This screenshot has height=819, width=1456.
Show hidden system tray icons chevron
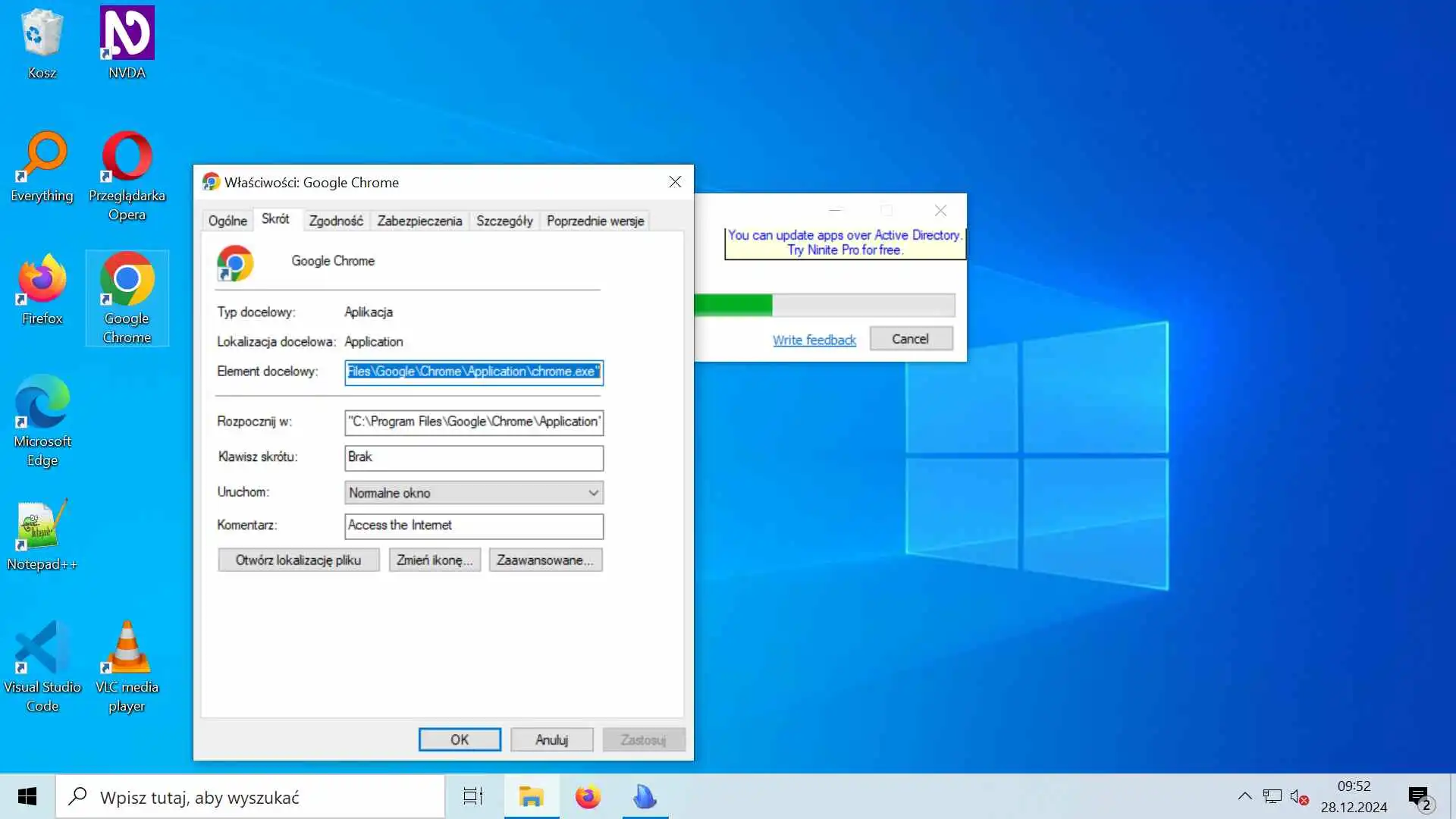point(1244,796)
